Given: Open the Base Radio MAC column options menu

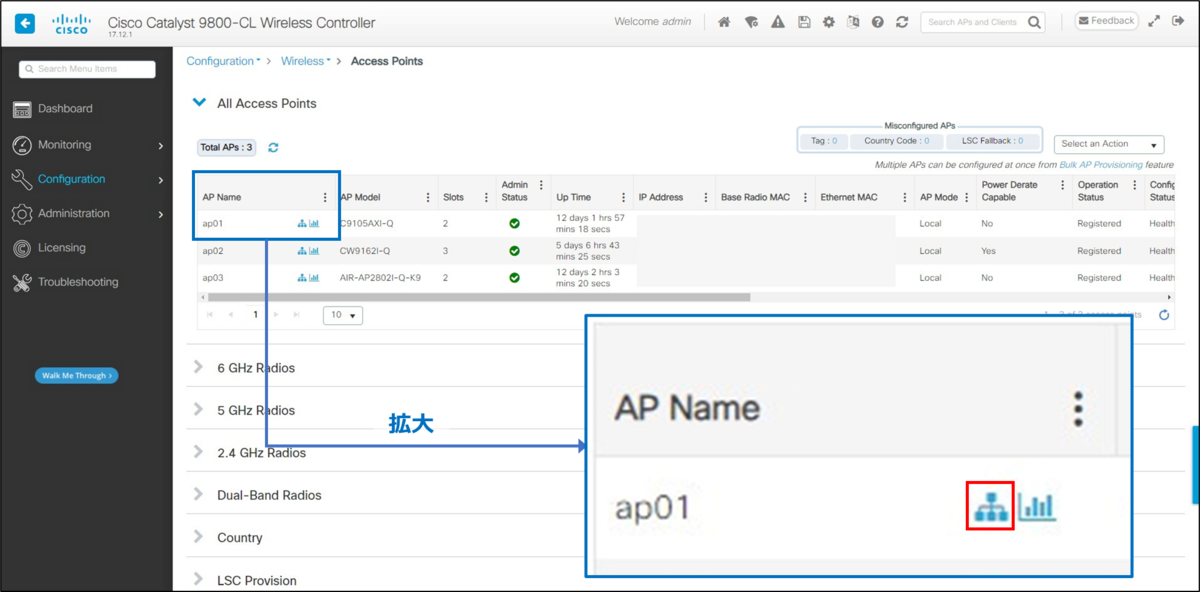Looking at the screenshot, I should pos(805,197).
